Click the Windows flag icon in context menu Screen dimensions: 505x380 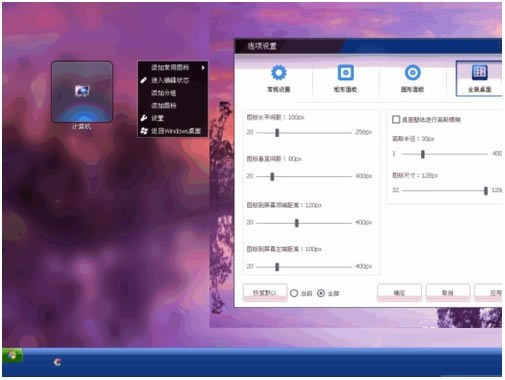144,131
